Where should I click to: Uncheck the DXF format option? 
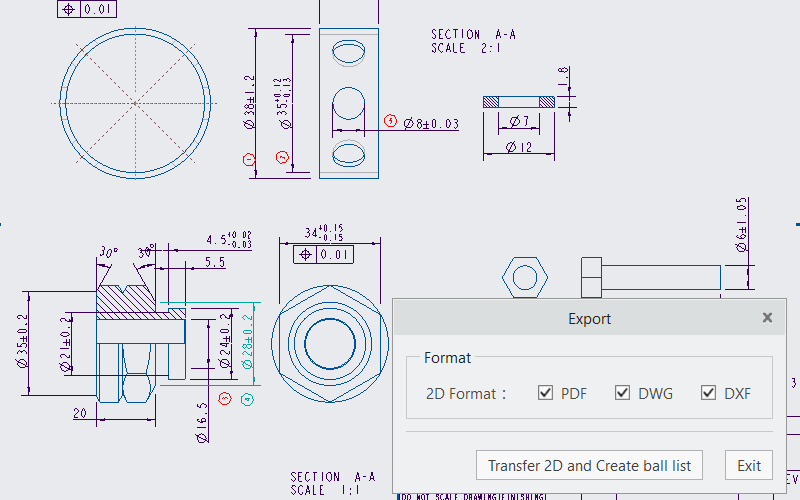[709, 393]
